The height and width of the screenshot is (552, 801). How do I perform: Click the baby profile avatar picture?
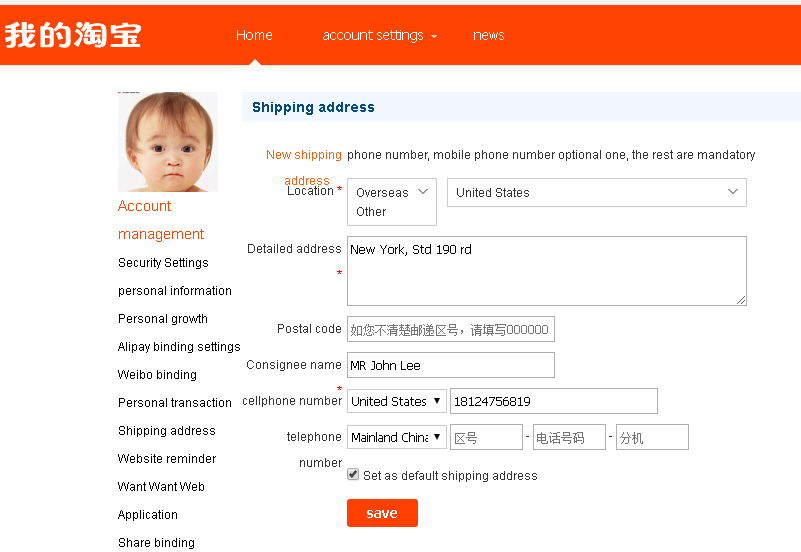pyautogui.click(x=168, y=142)
